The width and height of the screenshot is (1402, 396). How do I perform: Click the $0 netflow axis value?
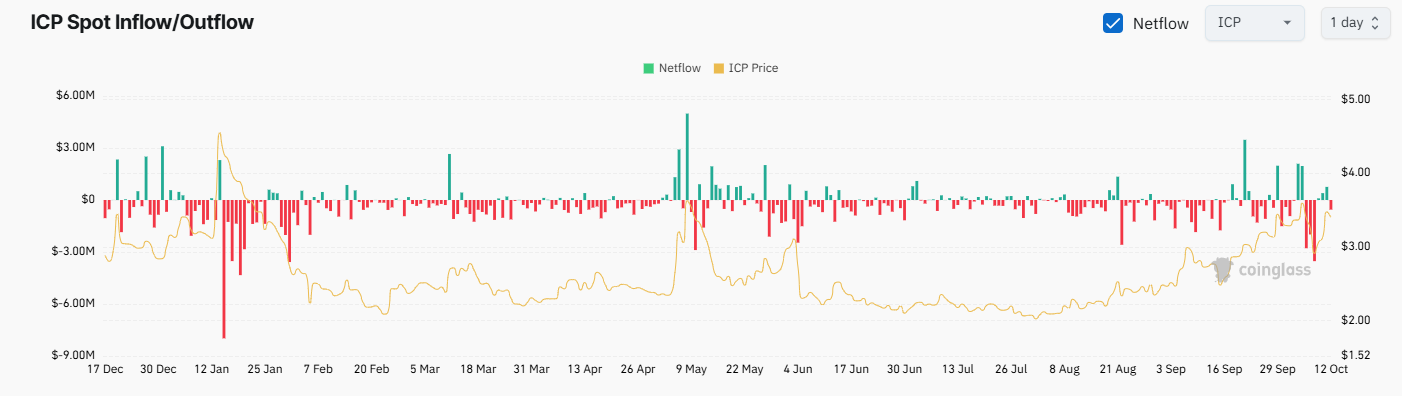pyautogui.click(x=88, y=199)
